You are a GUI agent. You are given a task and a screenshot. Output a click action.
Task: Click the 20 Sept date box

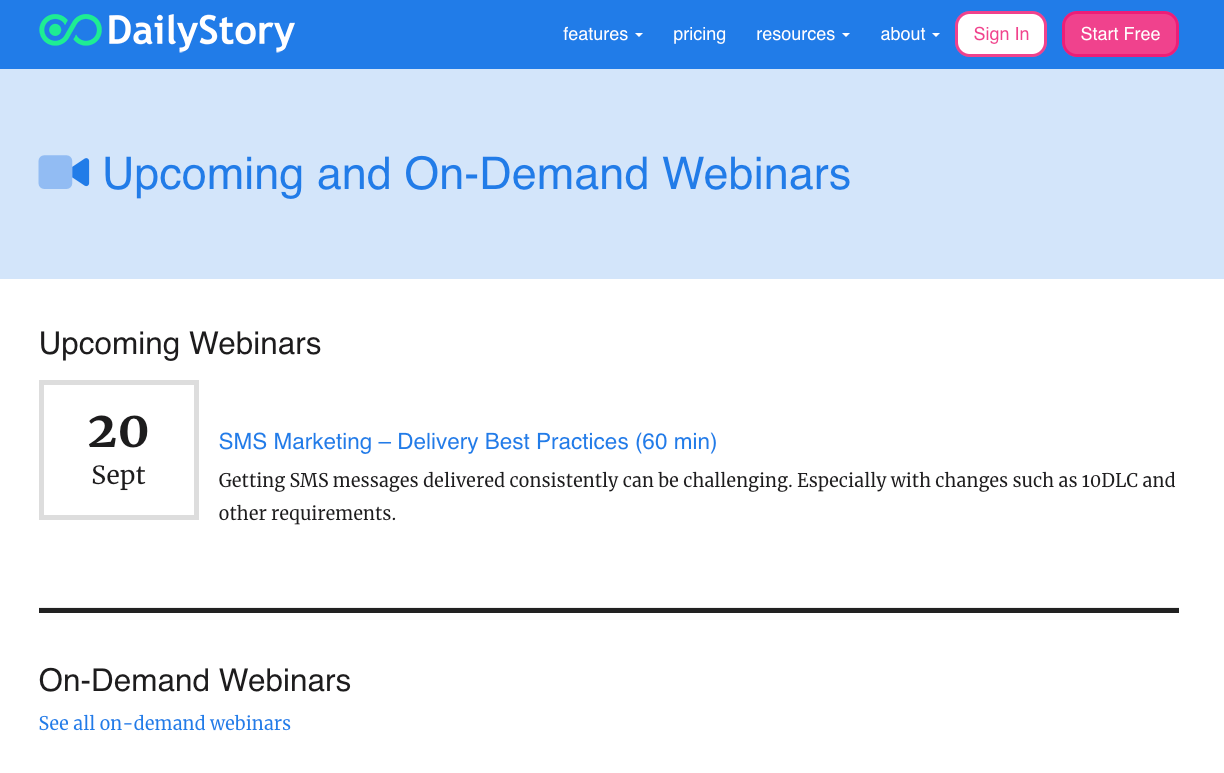pyautogui.click(x=119, y=450)
